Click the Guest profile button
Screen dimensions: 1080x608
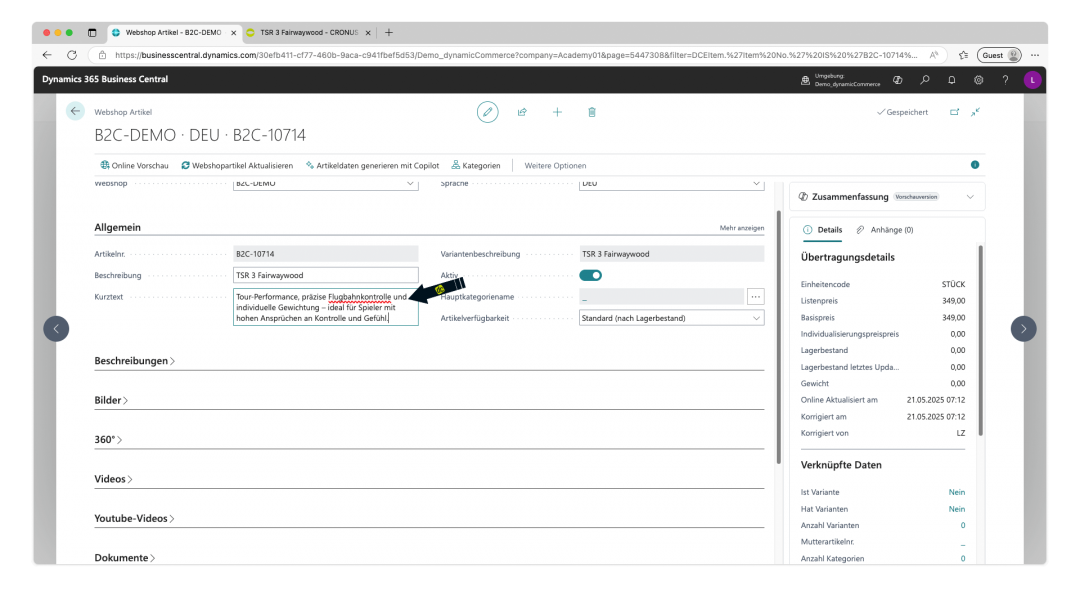(x=999, y=55)
